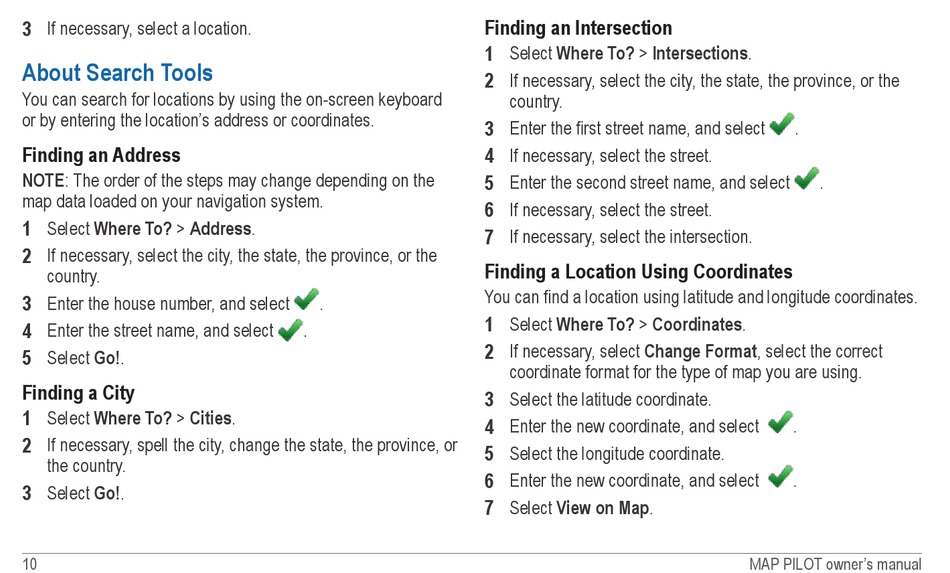
Task: Click the NOTE label under Finding an Address
Action: (43, 181)
